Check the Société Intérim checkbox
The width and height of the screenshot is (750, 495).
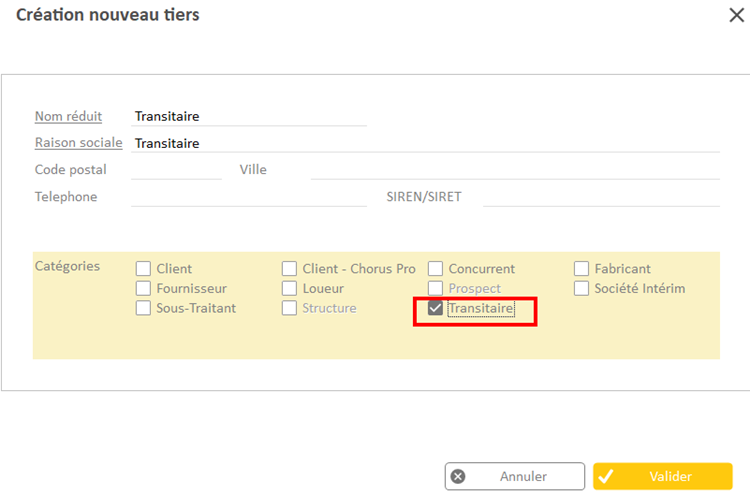point(582,289)
